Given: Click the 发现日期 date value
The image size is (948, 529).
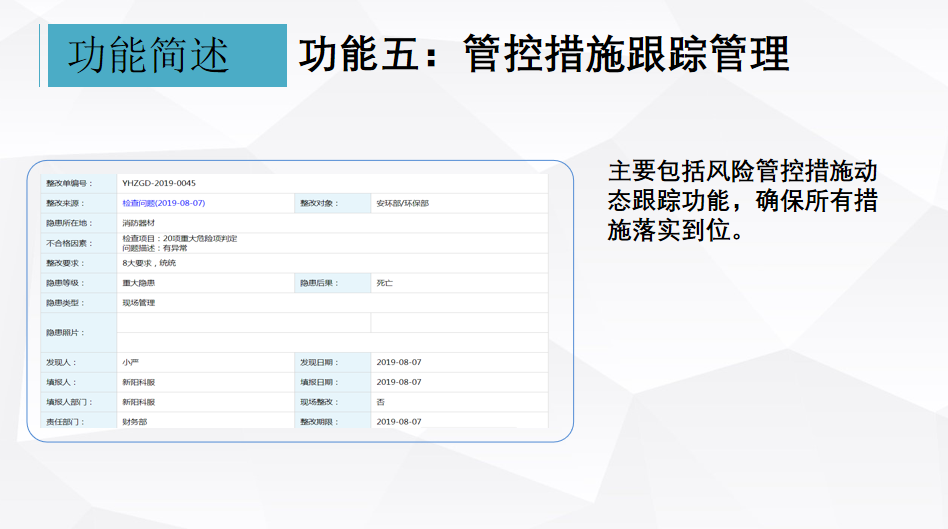Looking at the screenshot, I should coord(399,362).
